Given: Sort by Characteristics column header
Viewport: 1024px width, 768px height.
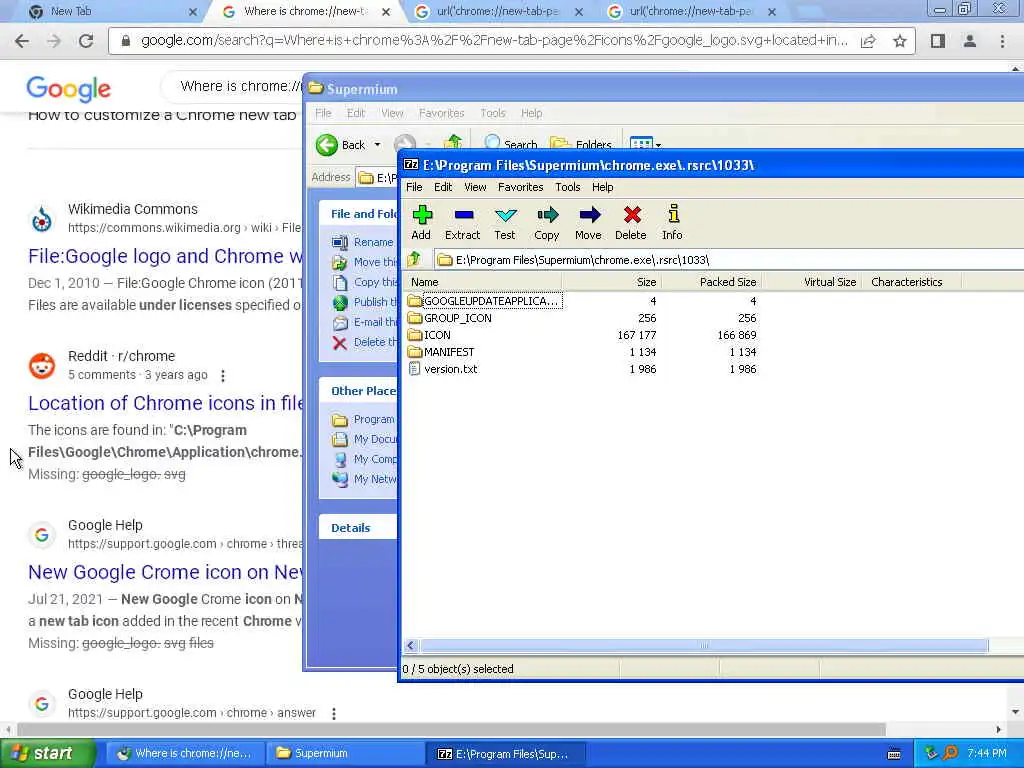Looking at the screenshot, I should tap(911, 282).
